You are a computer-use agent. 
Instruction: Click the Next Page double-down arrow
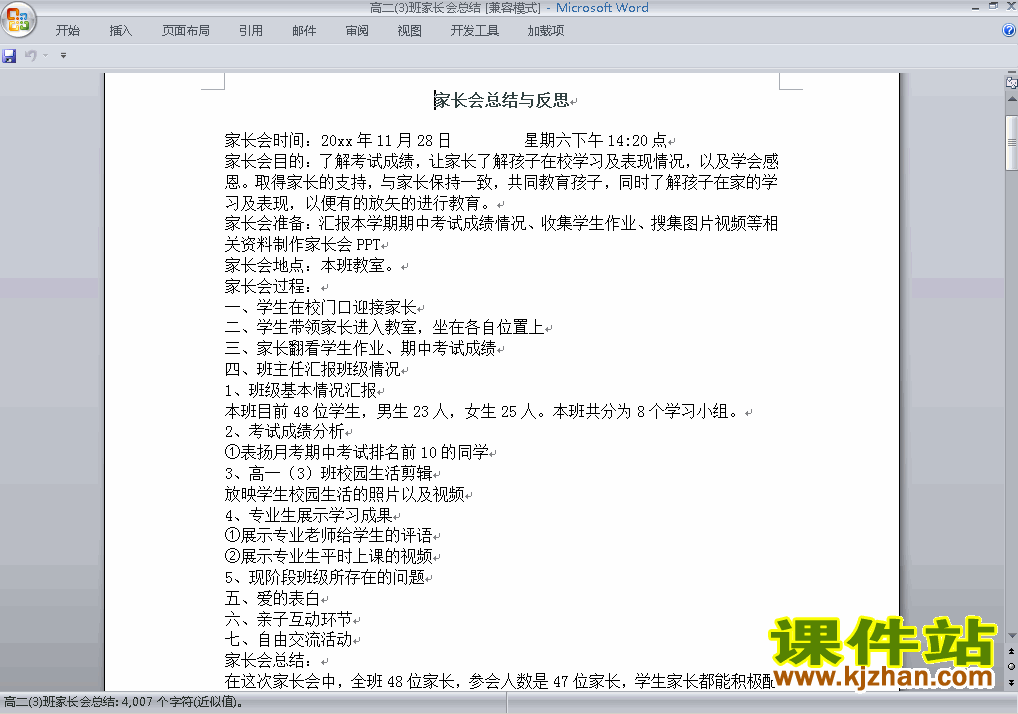tap(1012, 682)
